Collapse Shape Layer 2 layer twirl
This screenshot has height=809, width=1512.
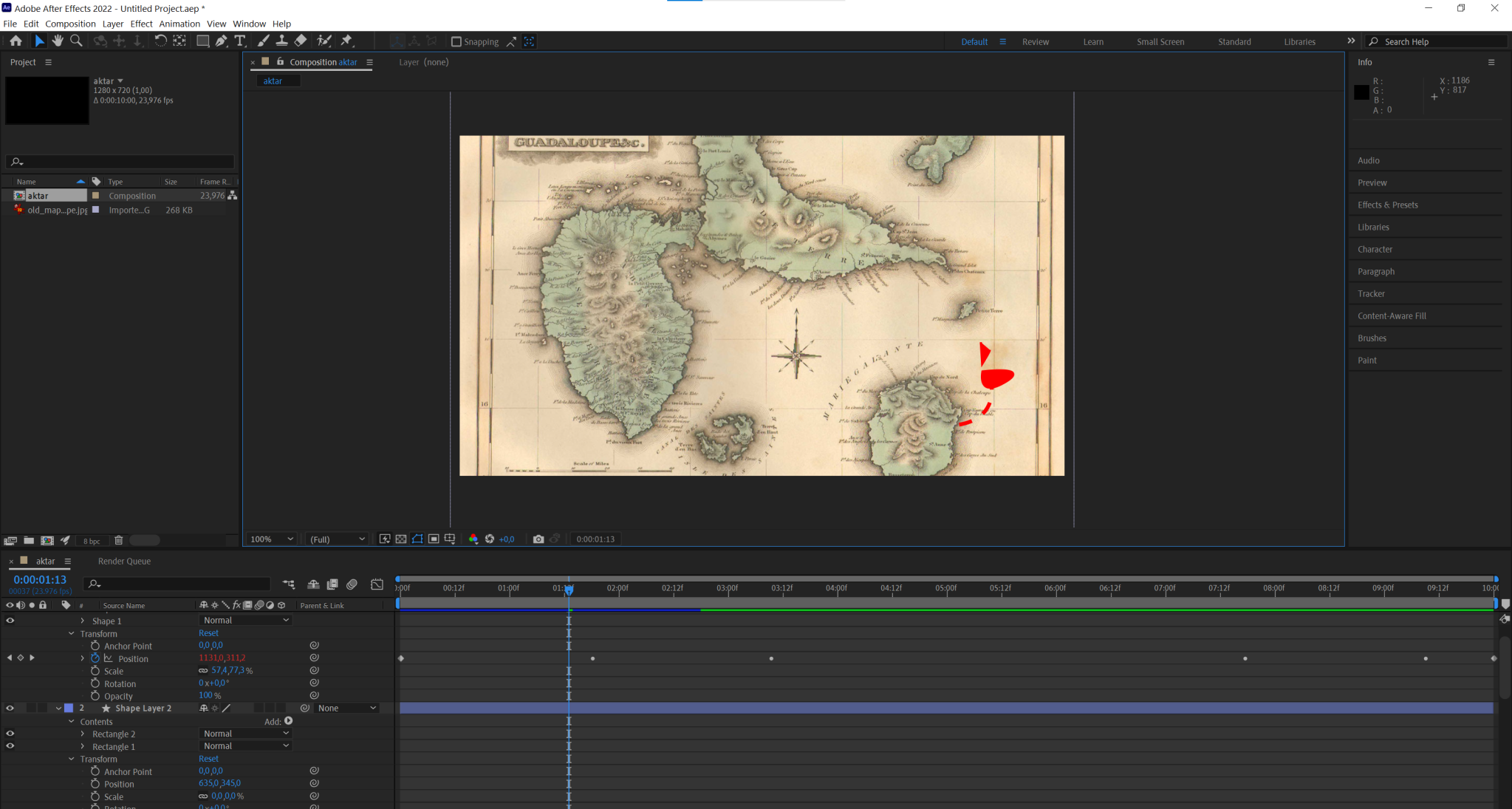[58, 708]
